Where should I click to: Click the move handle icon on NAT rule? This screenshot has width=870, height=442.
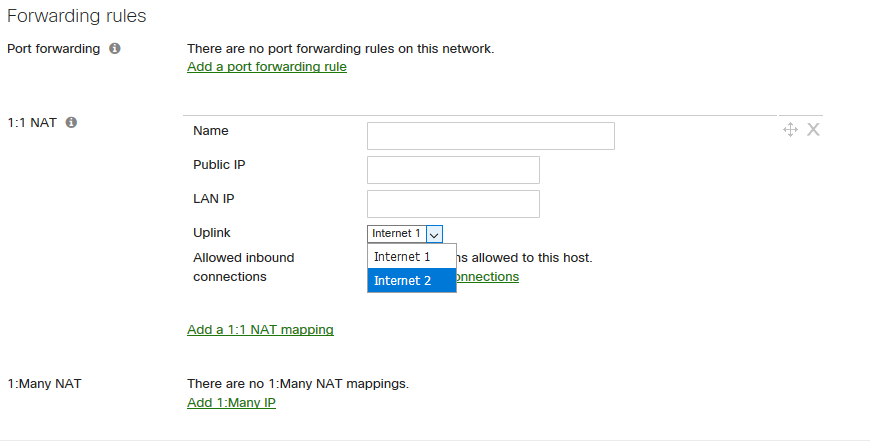click(x=790, y=130)
